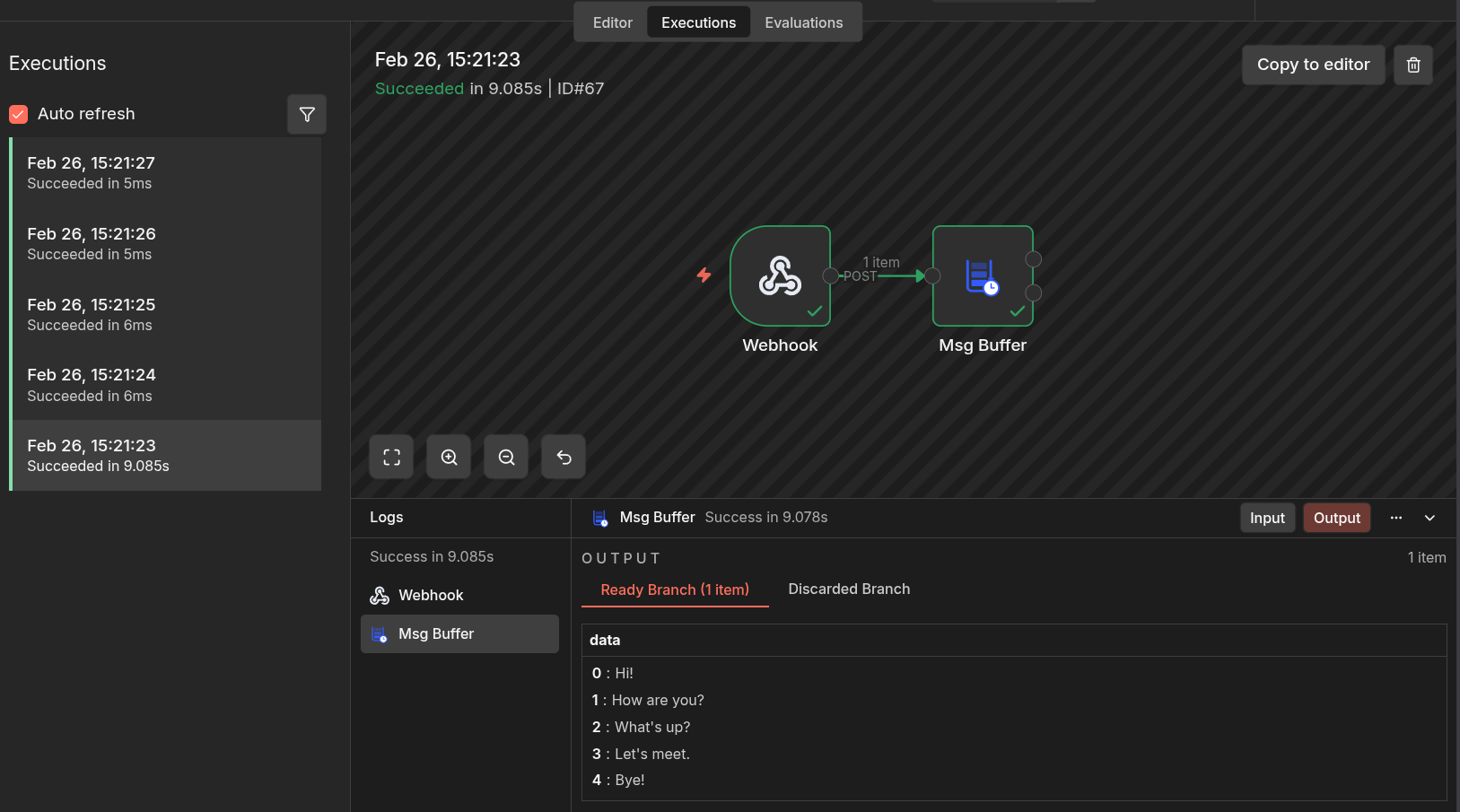Toggle the Auto refresh checkbox
This screenshot has height=812, width=1460.
(18, 114)
